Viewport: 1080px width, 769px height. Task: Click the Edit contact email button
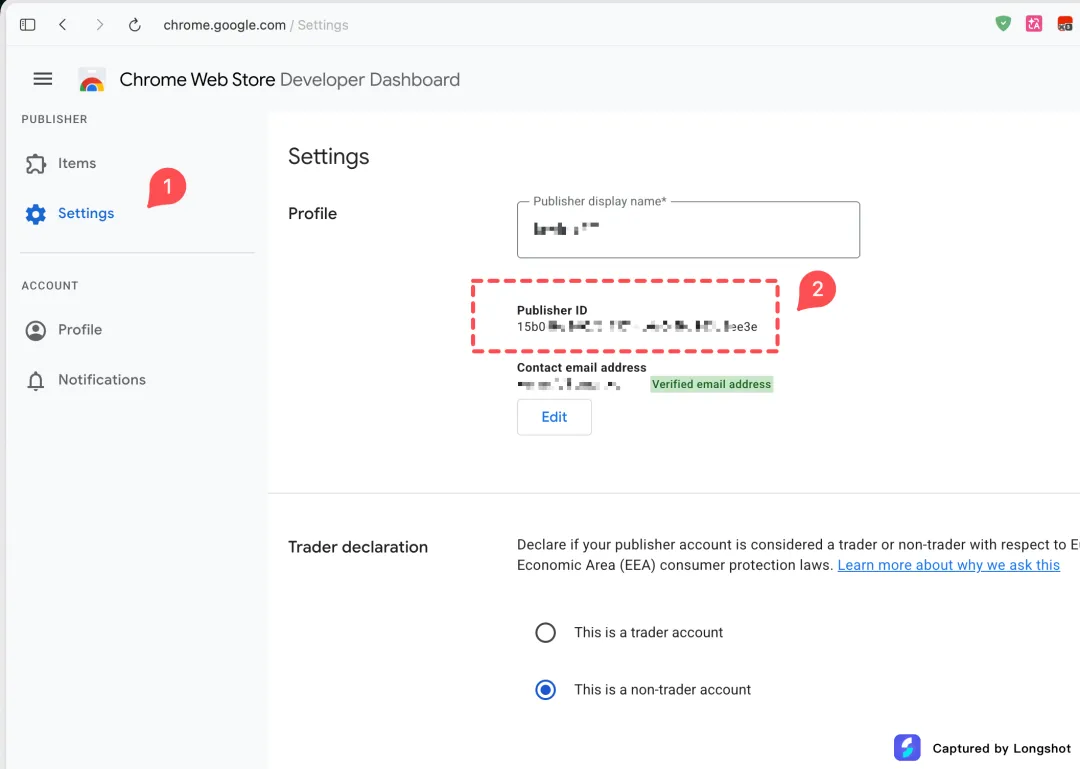[554, 417]
